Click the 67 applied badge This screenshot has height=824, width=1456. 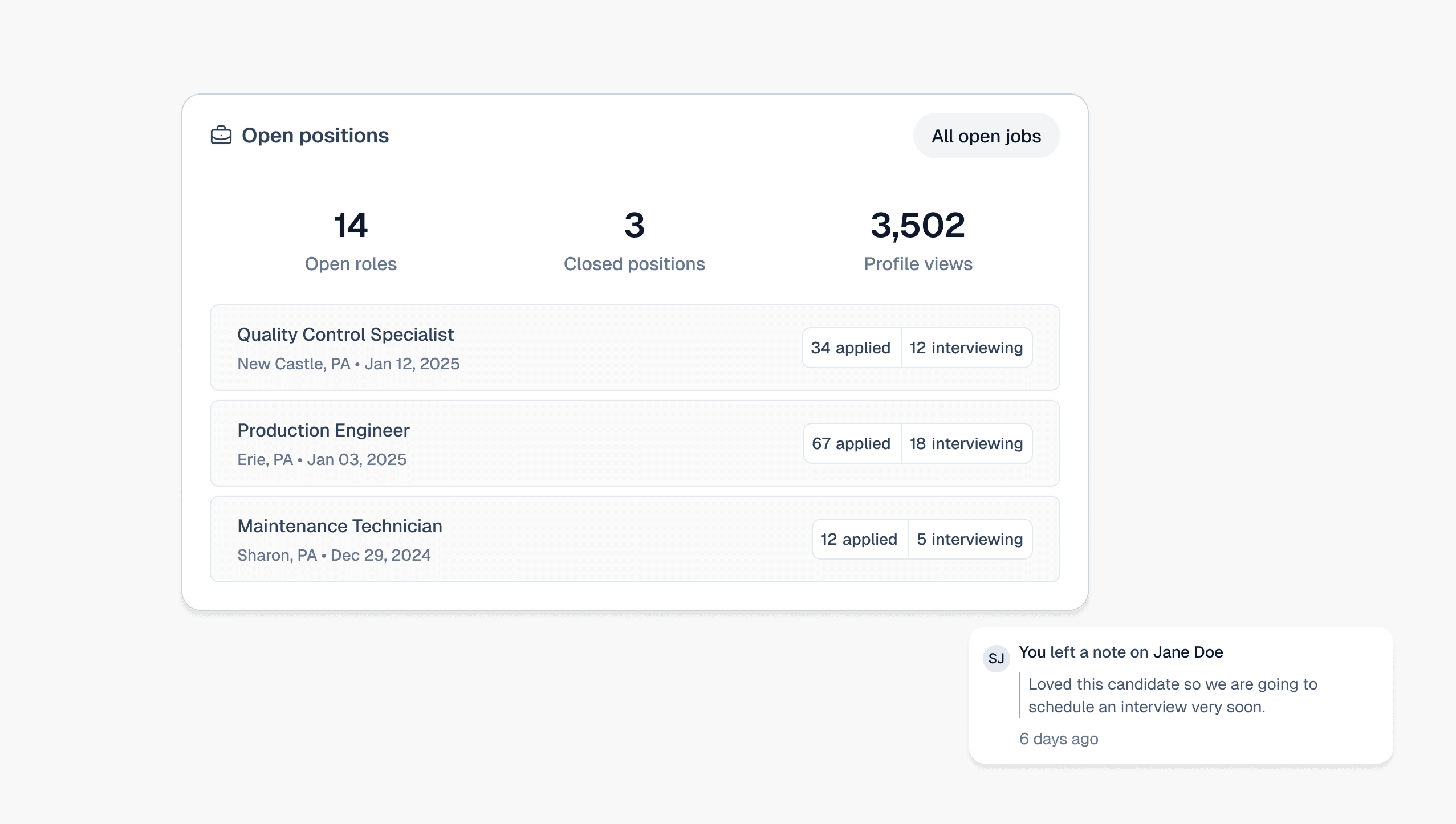[851, 443]
